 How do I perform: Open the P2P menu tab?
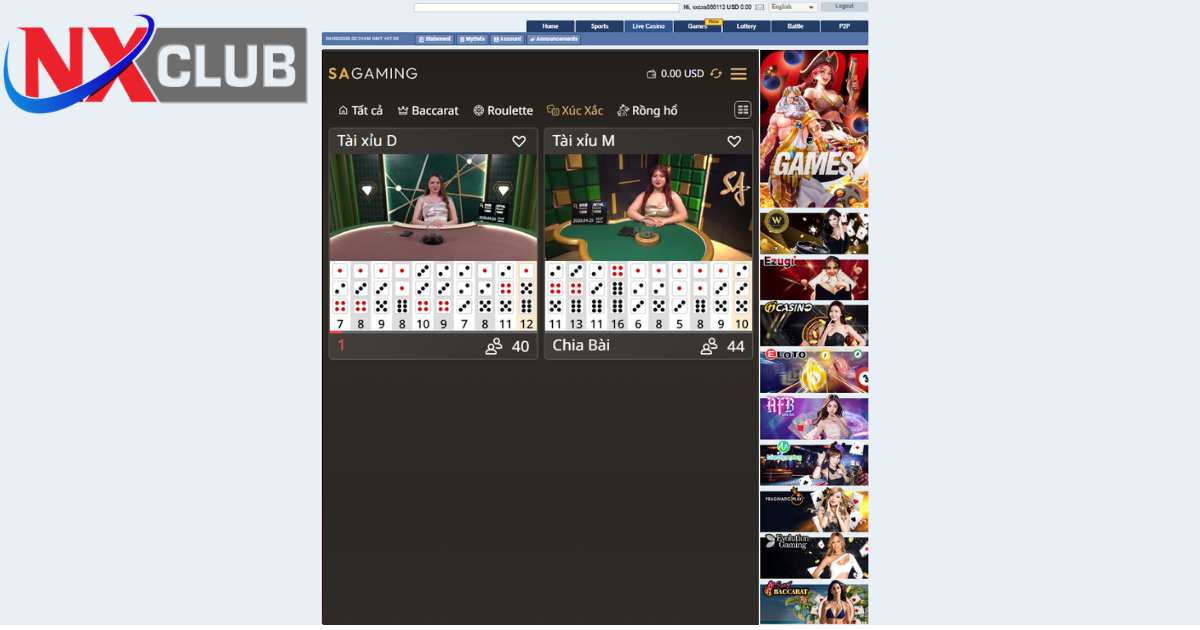pos(844,26)
